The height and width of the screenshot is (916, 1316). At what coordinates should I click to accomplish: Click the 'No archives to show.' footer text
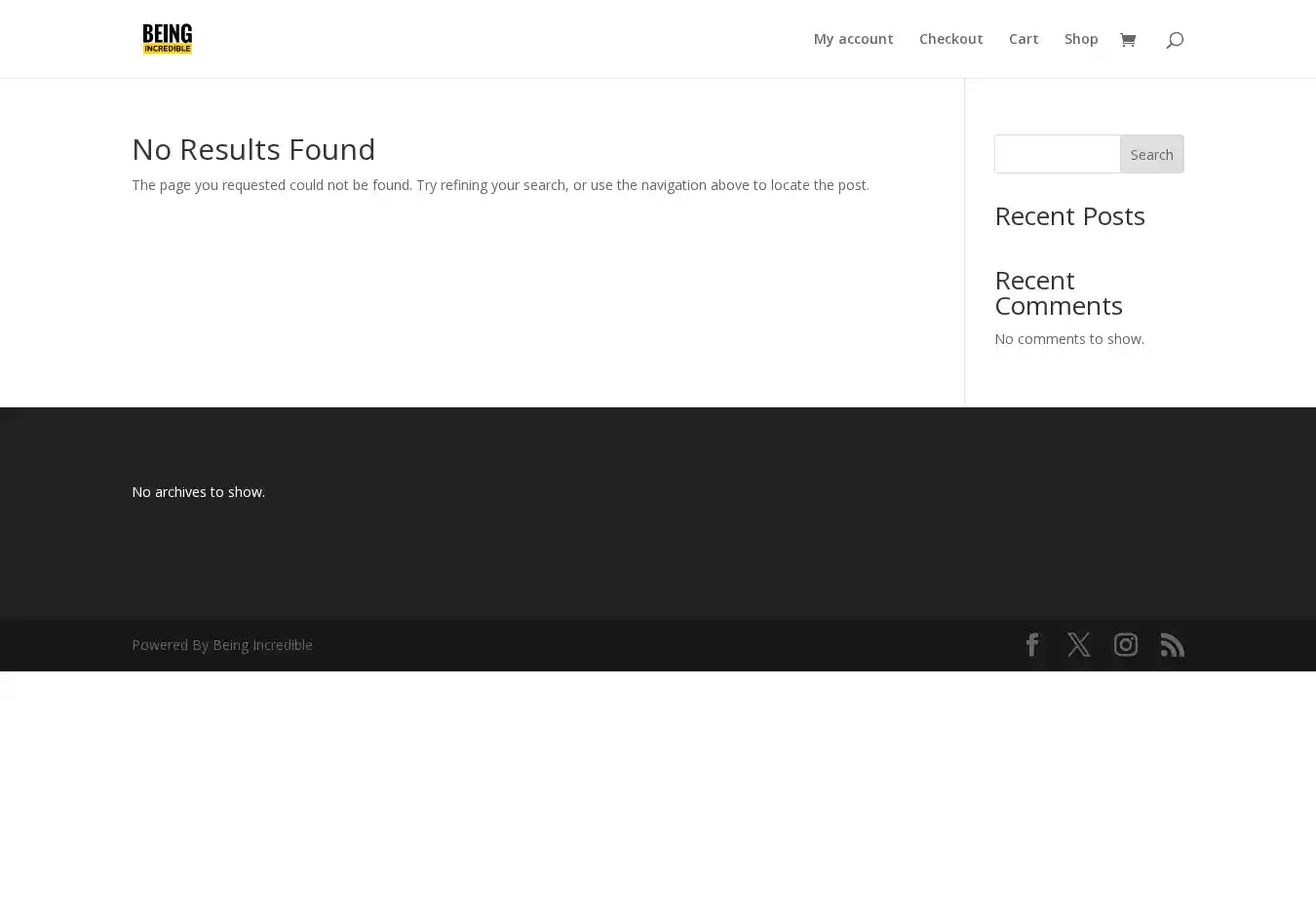click(x=198, y=492)
